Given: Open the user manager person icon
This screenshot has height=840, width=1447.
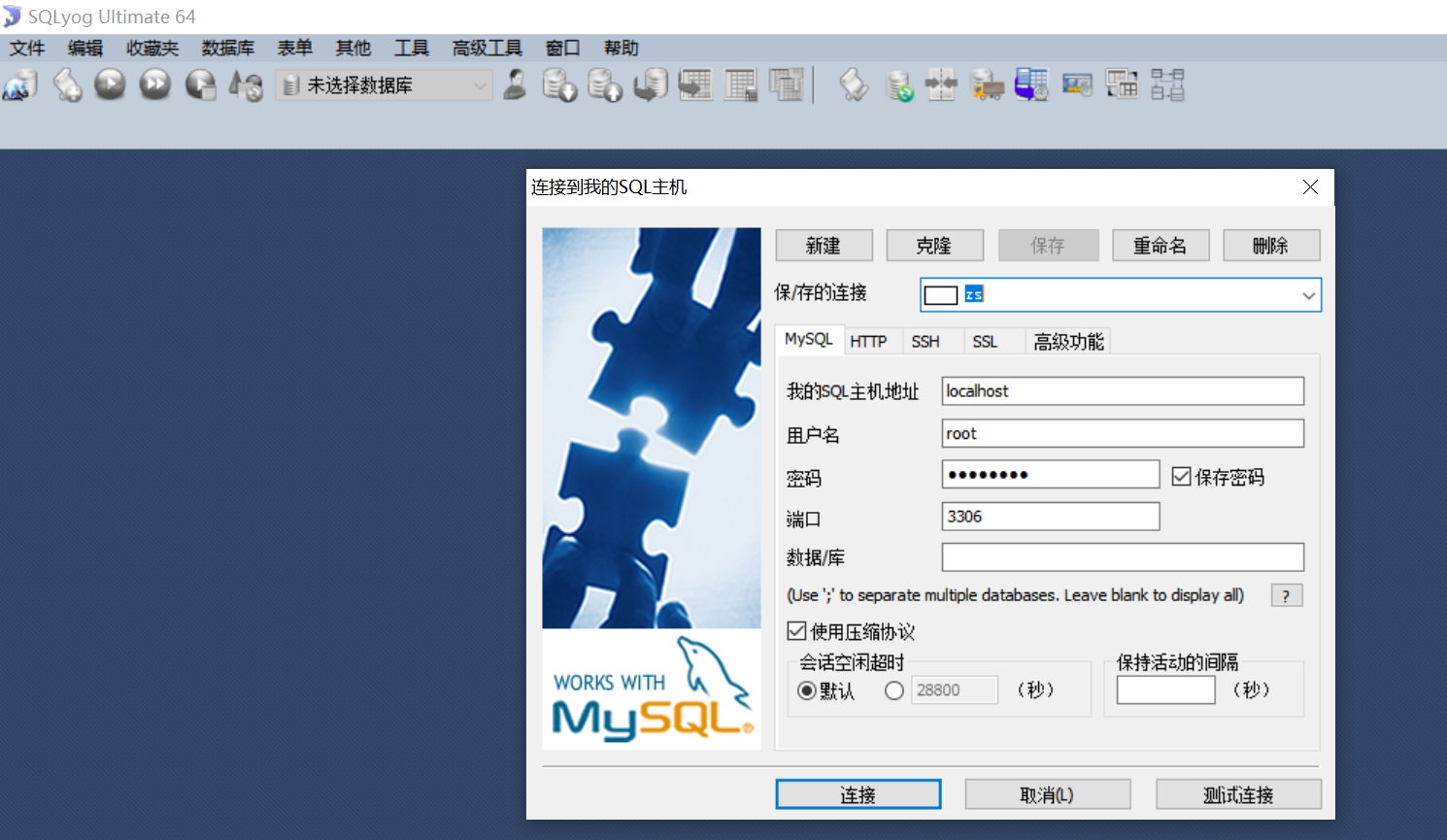Looking at the screenshot, I should click(x=515, y=85).
